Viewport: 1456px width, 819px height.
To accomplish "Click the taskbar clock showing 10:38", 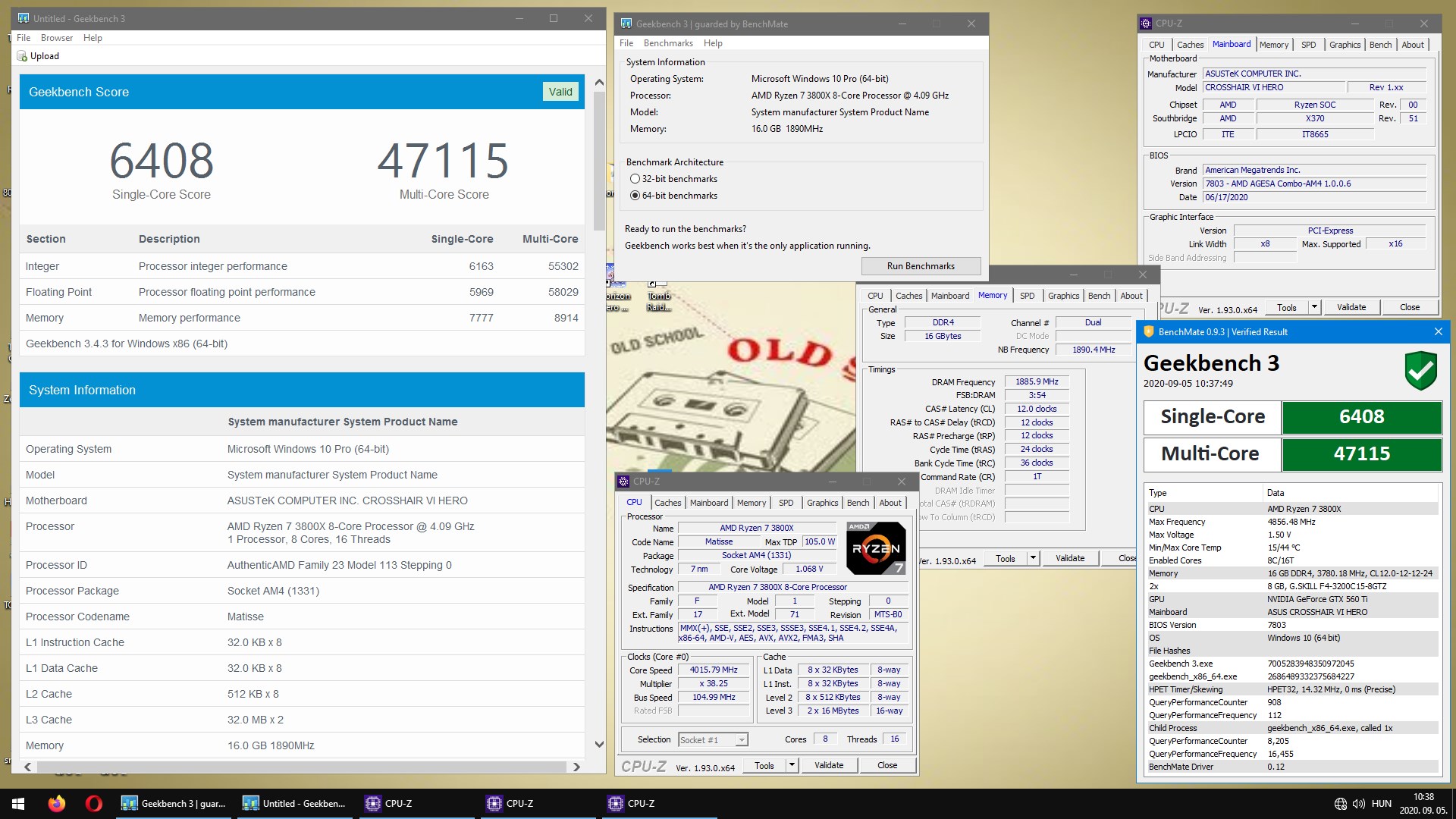I will (1423, 804).
